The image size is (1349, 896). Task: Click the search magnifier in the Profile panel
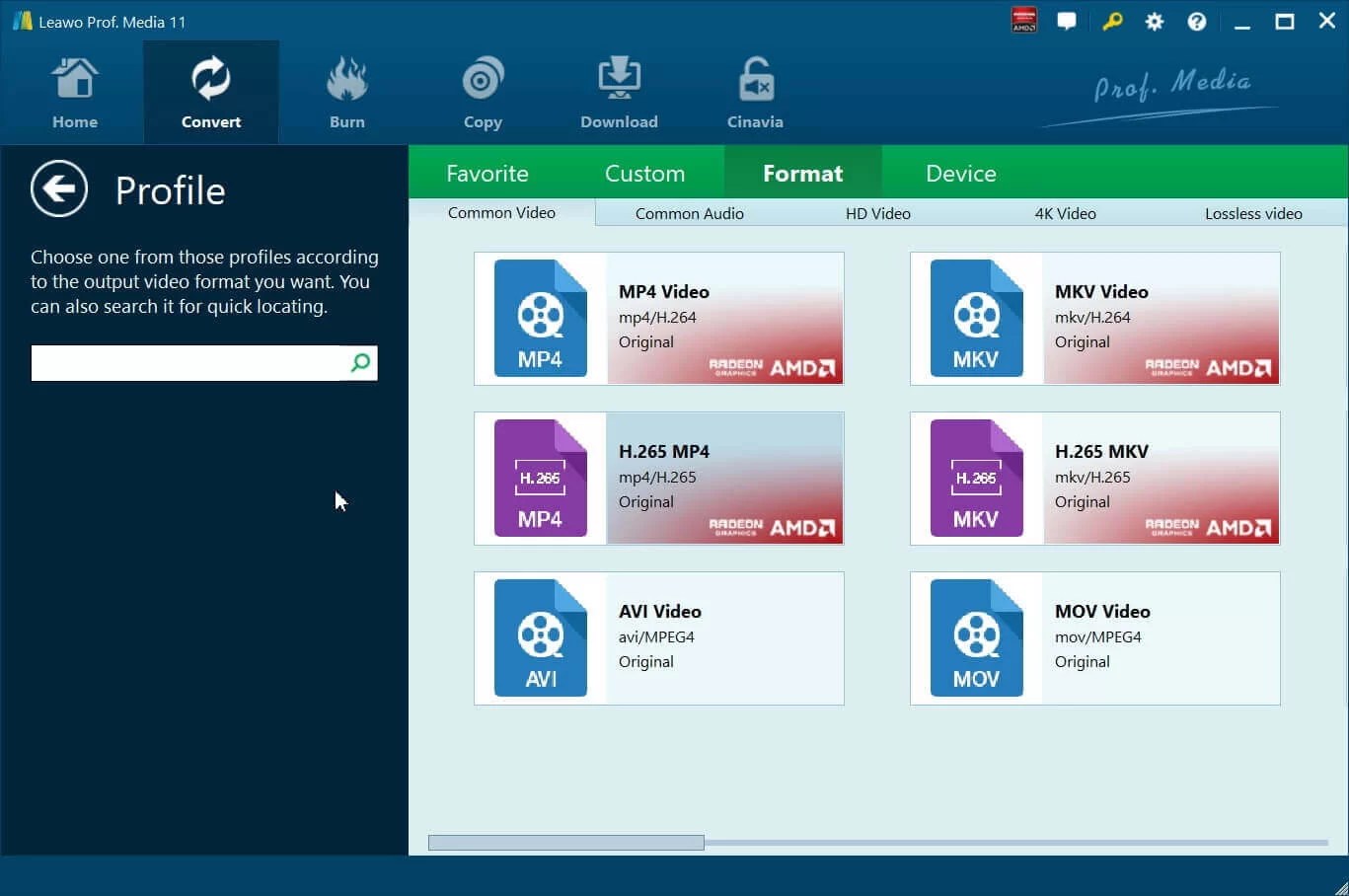coord(359,363)
